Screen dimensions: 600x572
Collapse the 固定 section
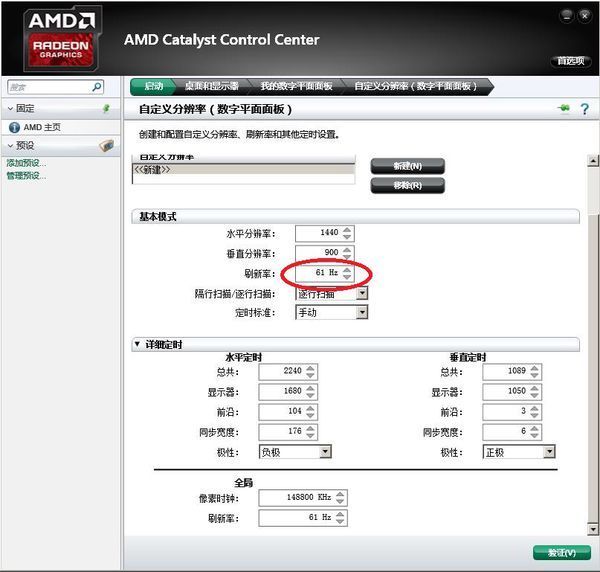(x=10, y=109)
